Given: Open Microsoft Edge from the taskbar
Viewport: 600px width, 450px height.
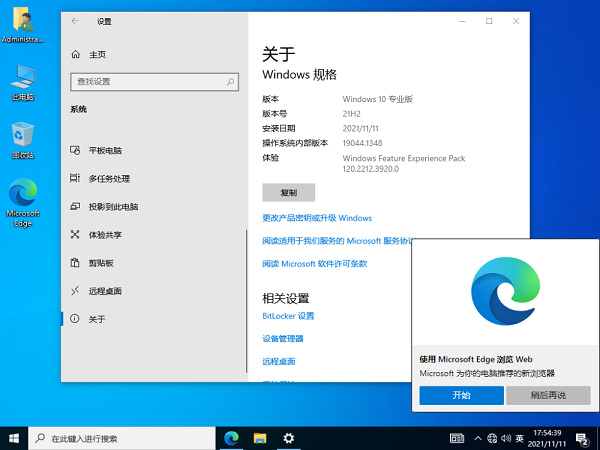Looking at the screenshot, I should pos(232,438).
